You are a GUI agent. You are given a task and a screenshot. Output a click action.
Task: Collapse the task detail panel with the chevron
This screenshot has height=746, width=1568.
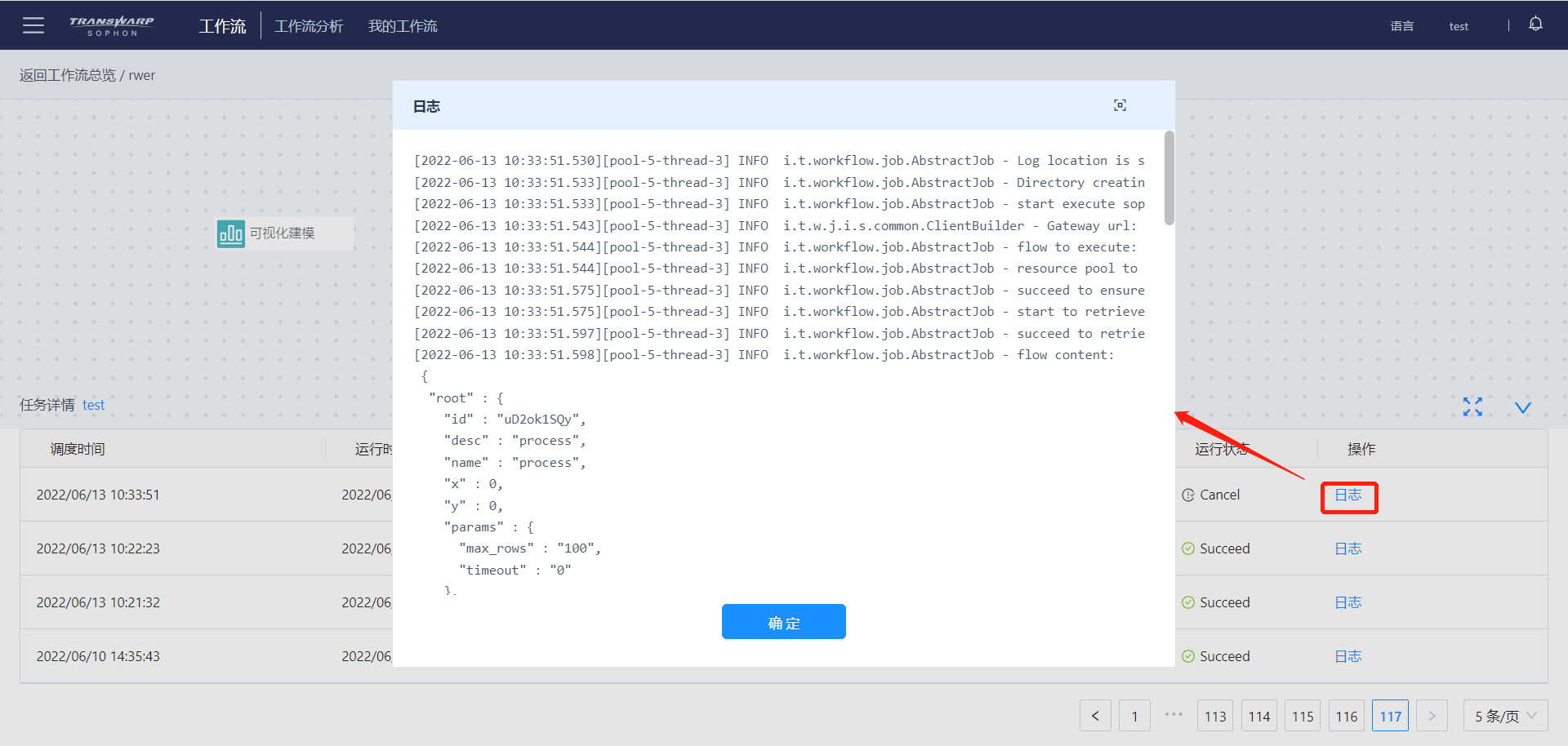click(x=1523, y=407)
